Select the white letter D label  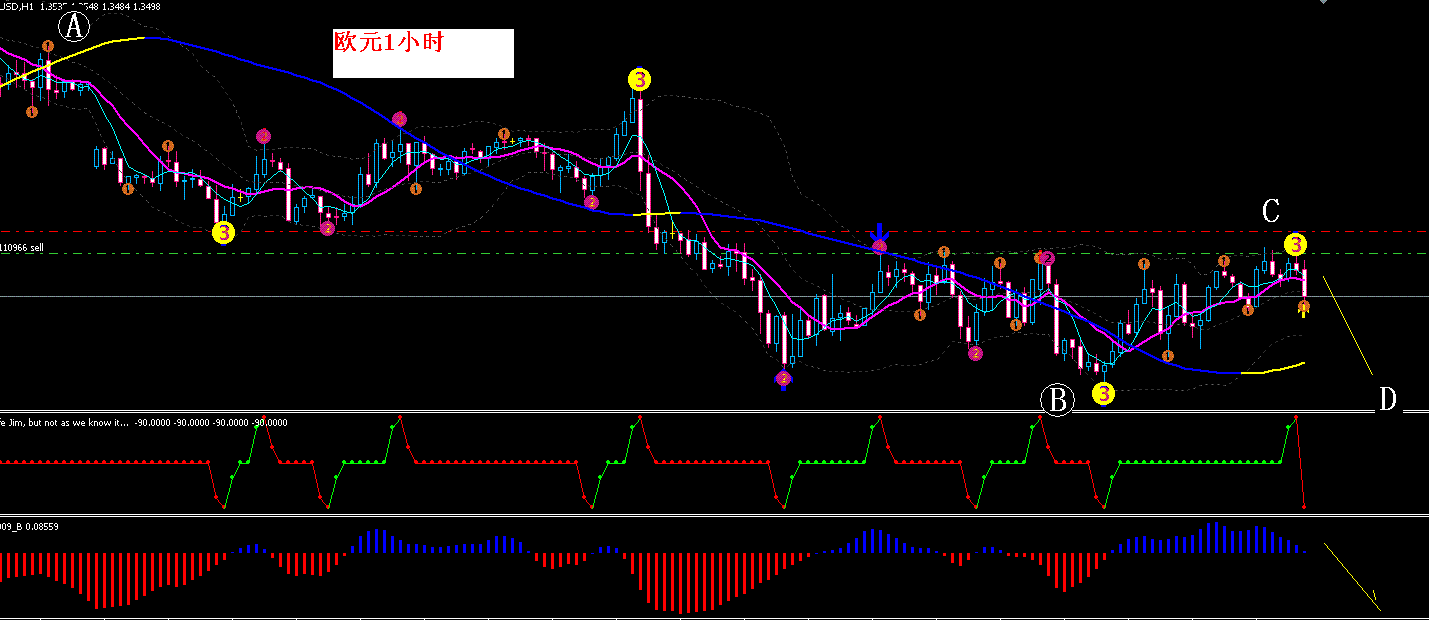[x=1387, y=400]
